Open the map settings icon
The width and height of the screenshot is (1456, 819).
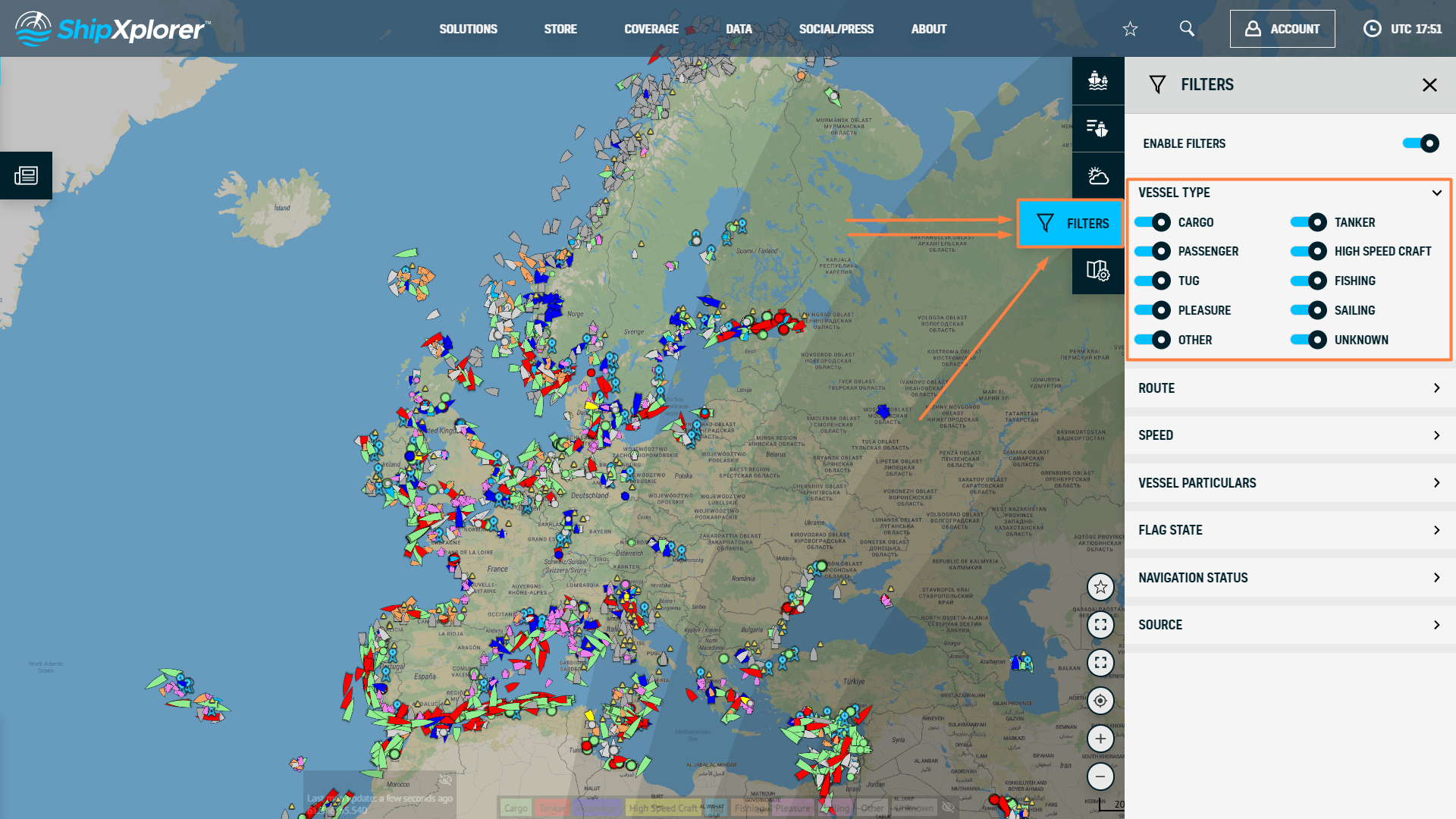(x=1097, y=270)
